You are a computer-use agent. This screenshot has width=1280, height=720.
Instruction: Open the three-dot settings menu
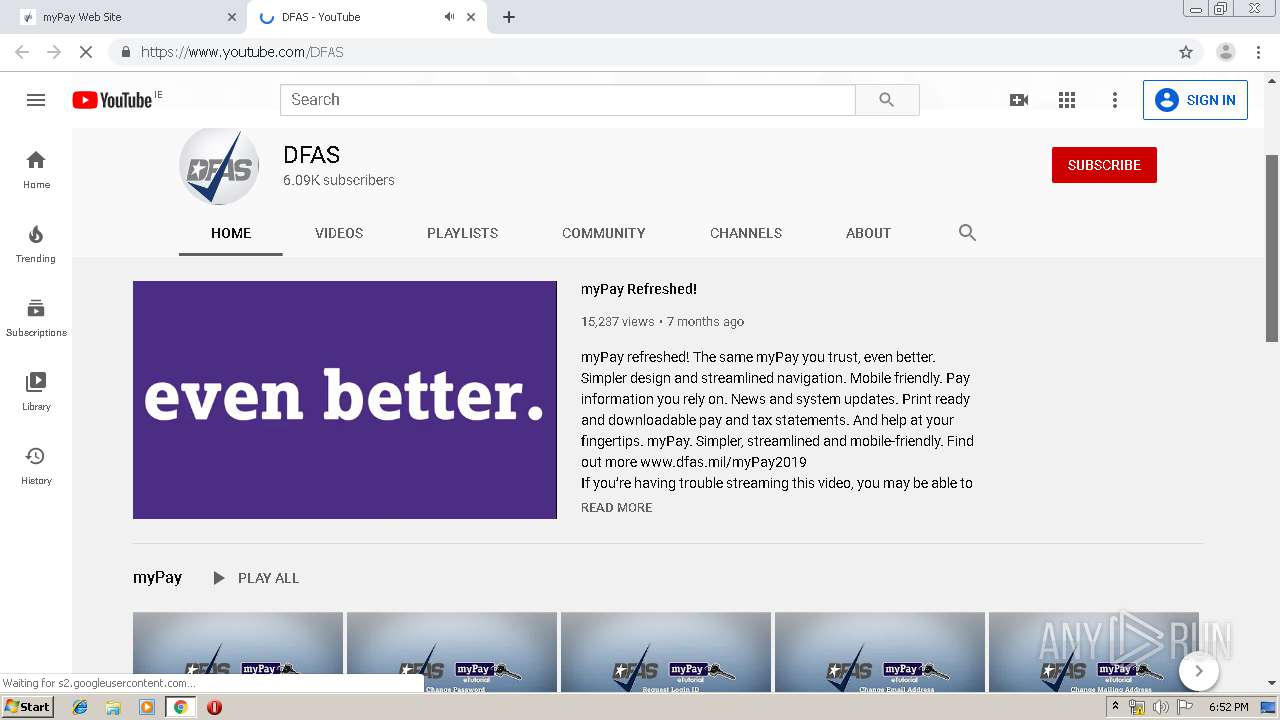pos(1115,100)
